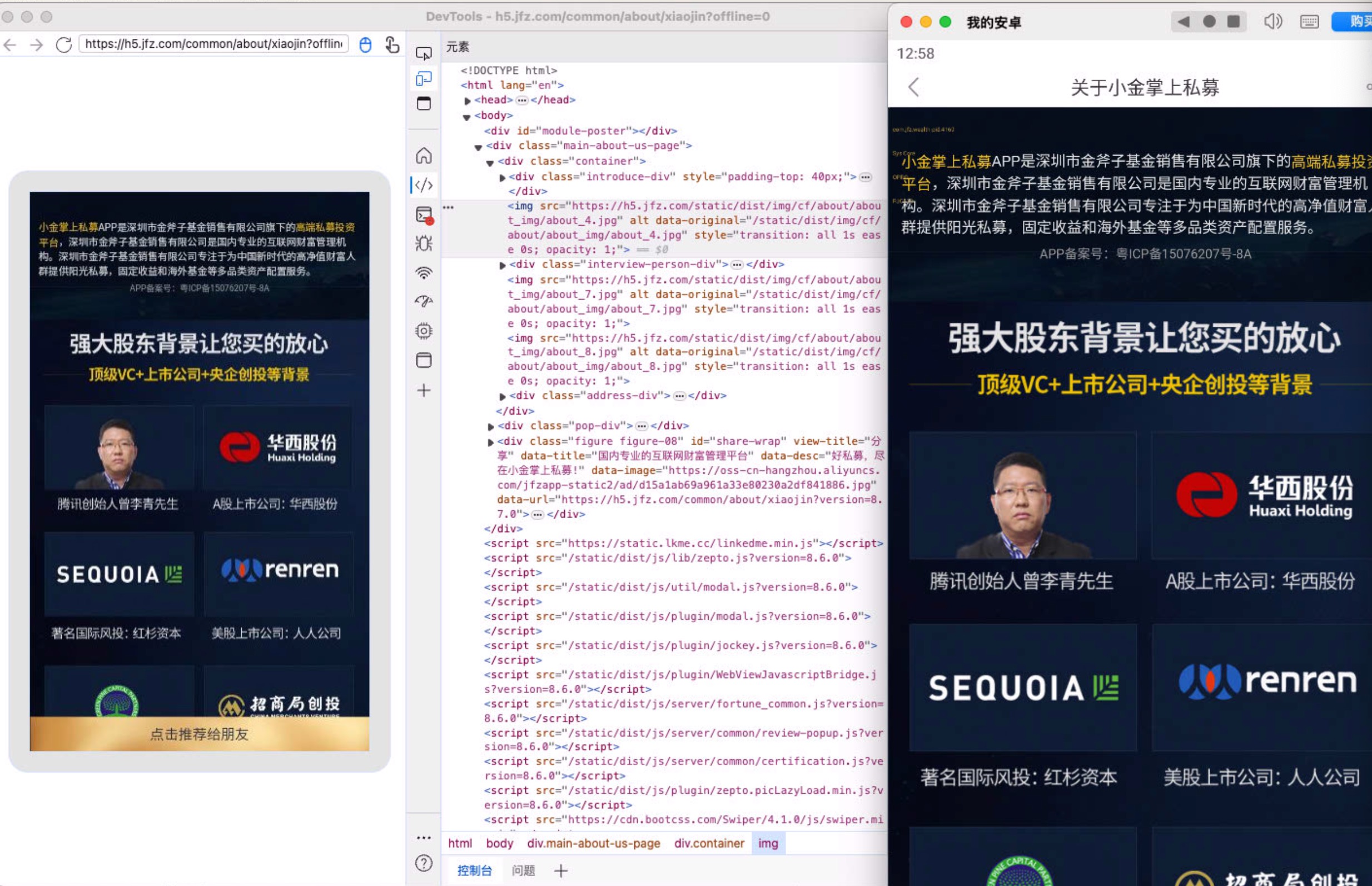
Task: Click the plus to add a drawer tab
Action: click(x=561, y=870)
